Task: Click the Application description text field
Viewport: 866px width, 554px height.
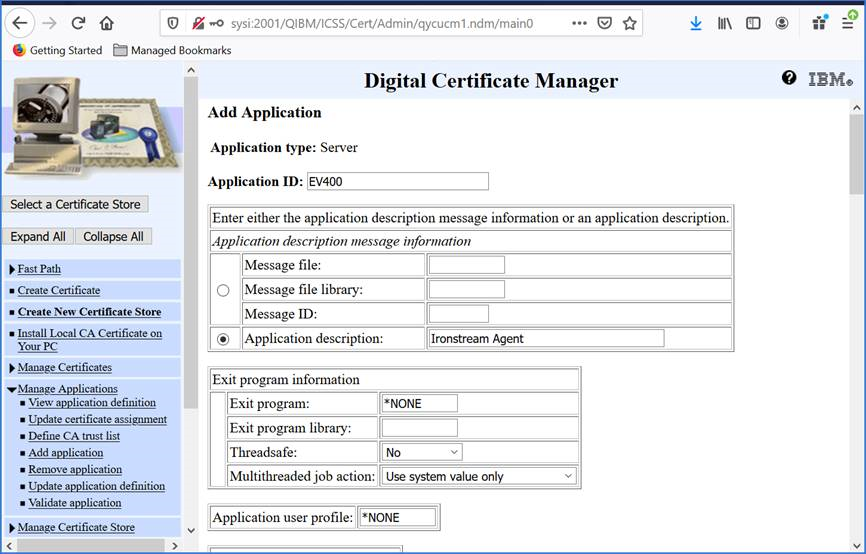Action: (547, 339)
